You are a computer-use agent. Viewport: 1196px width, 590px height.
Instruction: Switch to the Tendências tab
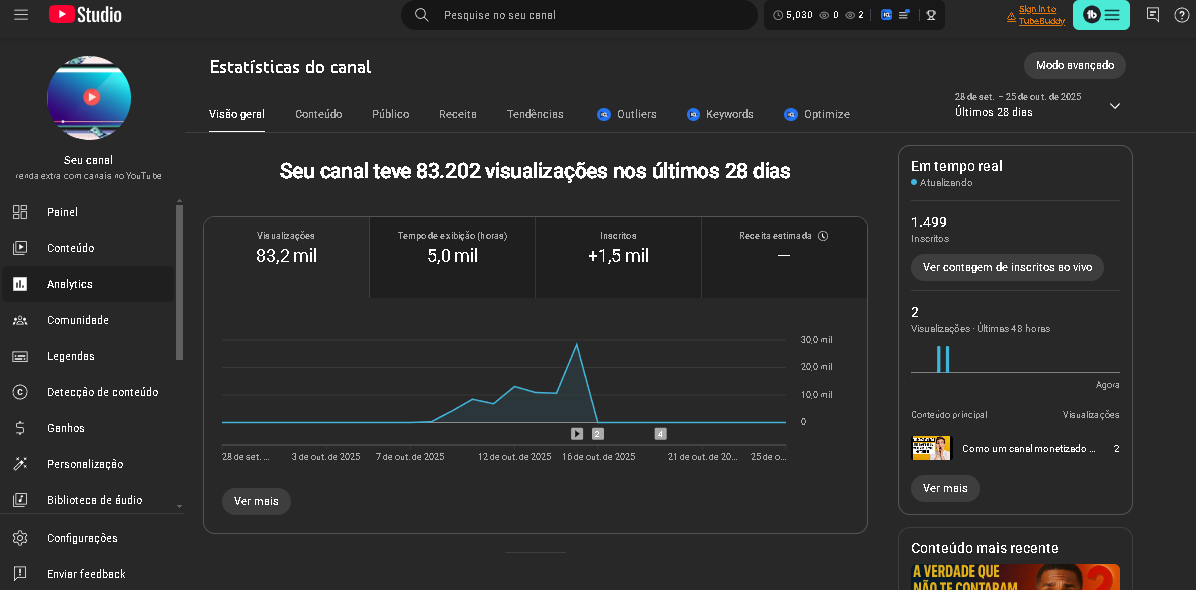click(x=535, y=114)
